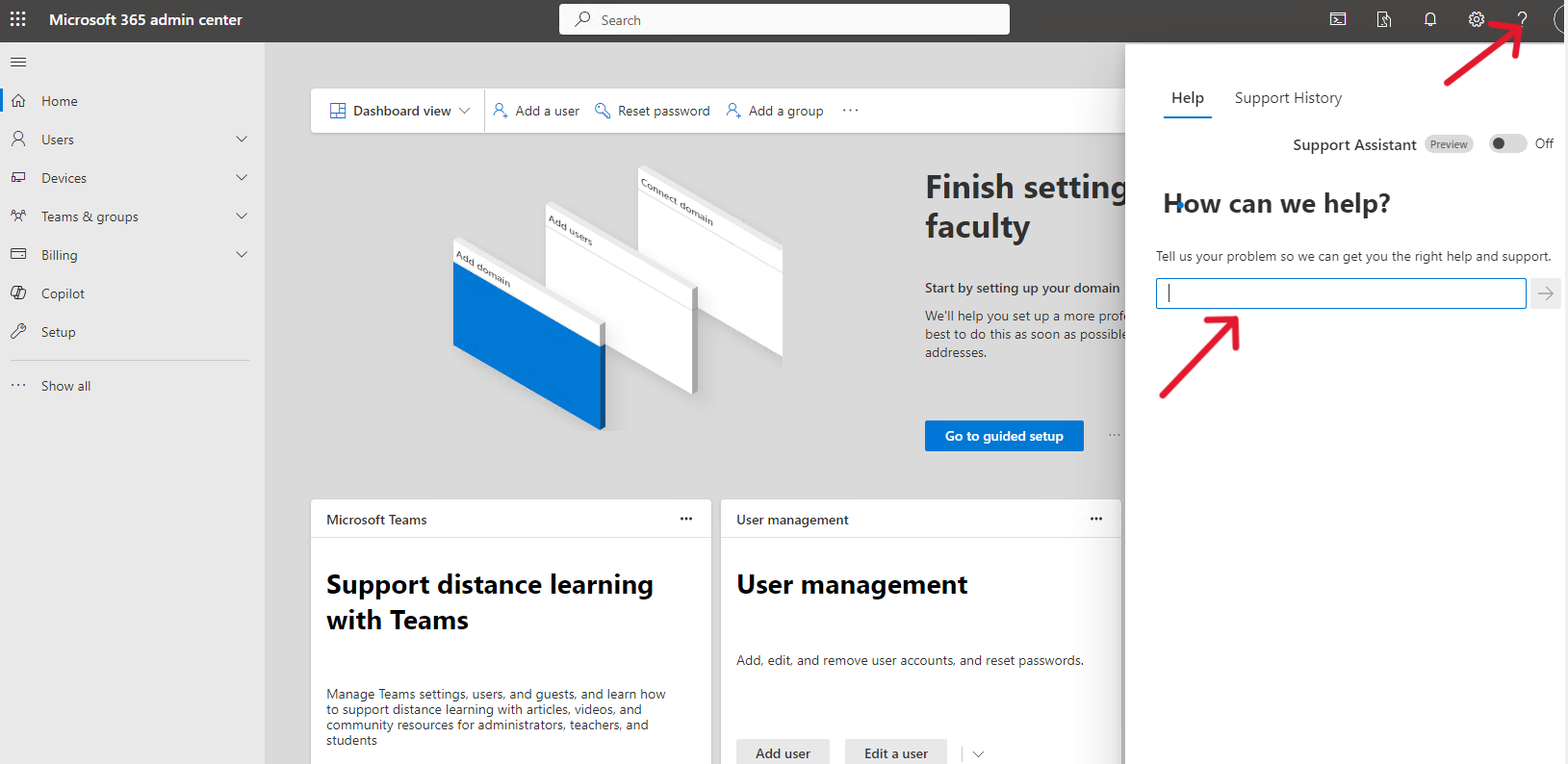The width and height of the screenshot is (1568, 764).
Task: Toggle the Support Assistant switch on
Action: [1507, 143]
